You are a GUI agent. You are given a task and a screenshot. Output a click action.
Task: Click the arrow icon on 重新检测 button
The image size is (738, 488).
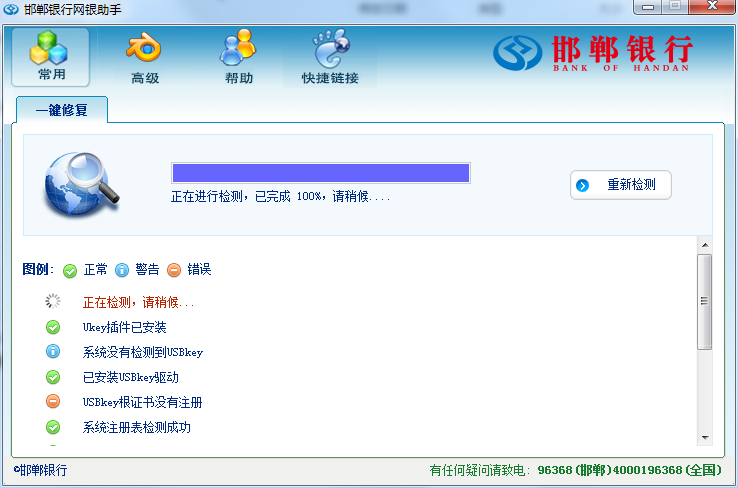pos(582,185)
